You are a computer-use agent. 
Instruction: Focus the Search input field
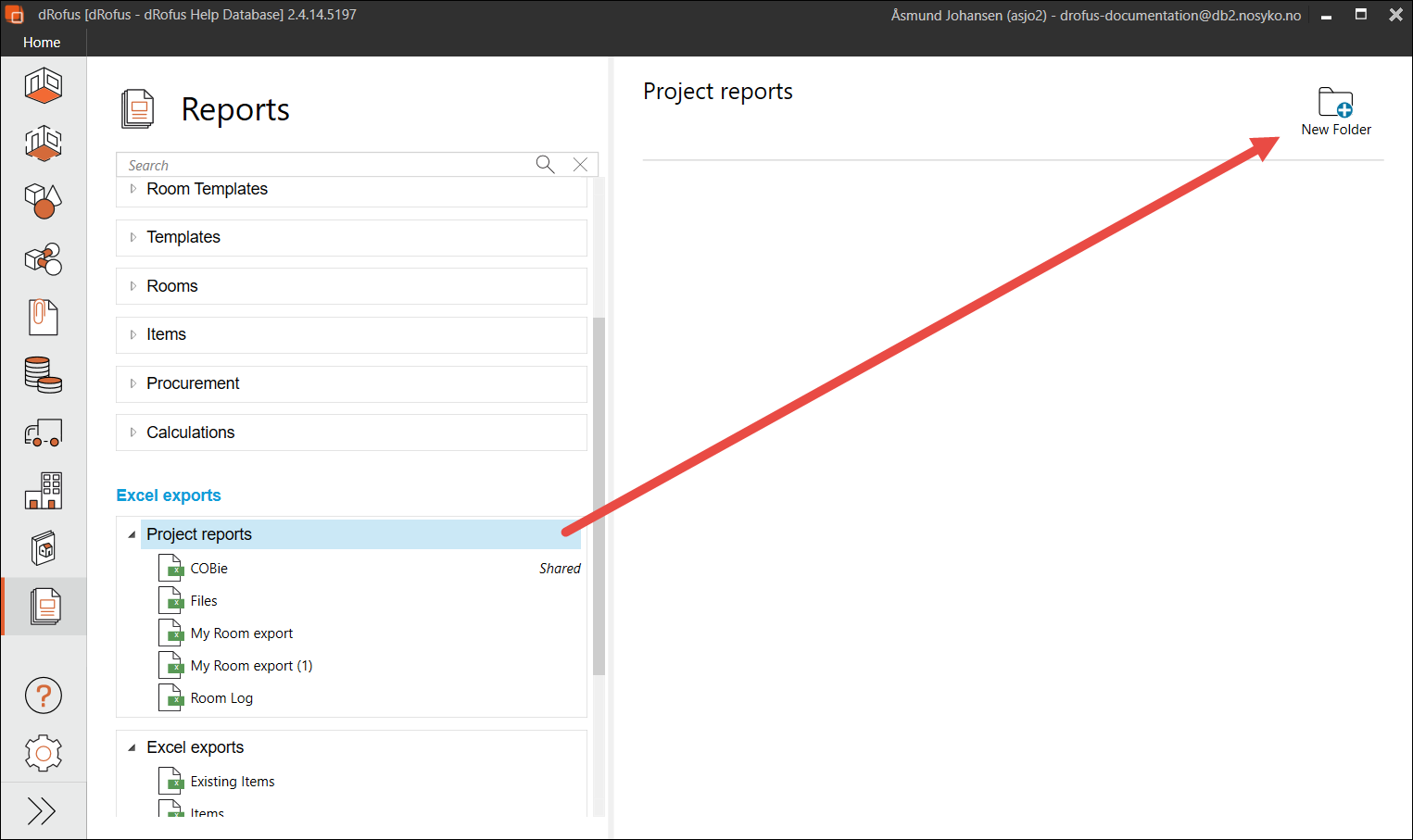click(326, 165)
